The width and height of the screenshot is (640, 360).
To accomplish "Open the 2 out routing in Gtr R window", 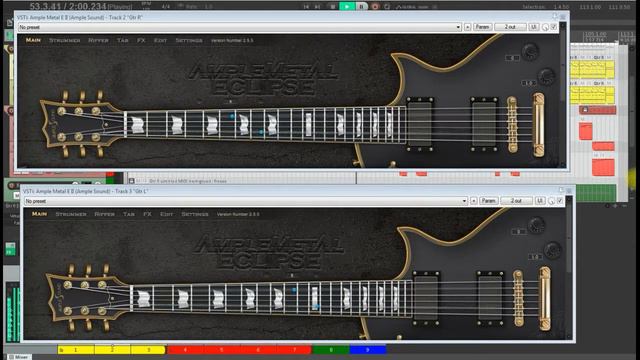I will (510, 27).
